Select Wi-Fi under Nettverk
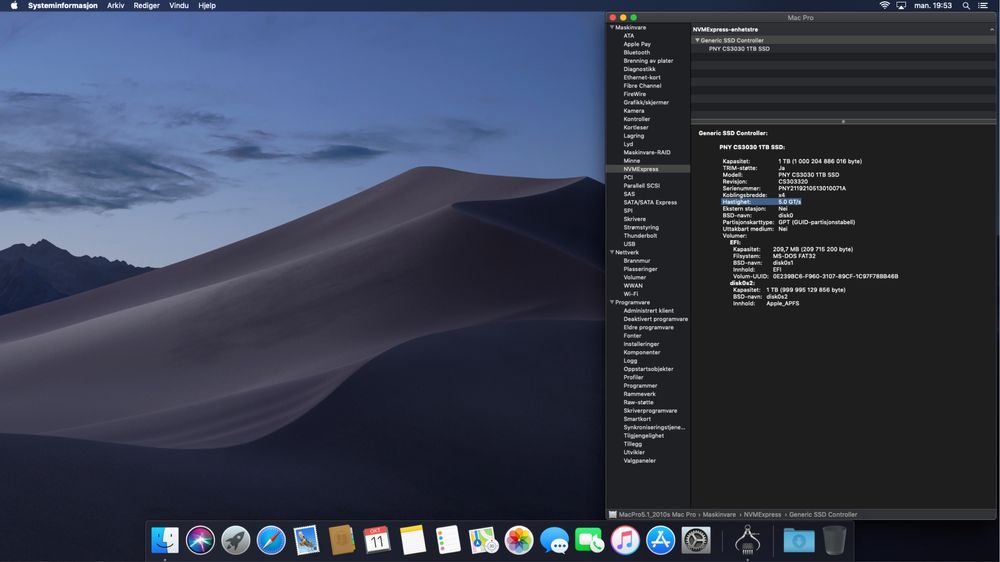This screenshot has height=562, width=1000. click(630, 294)
